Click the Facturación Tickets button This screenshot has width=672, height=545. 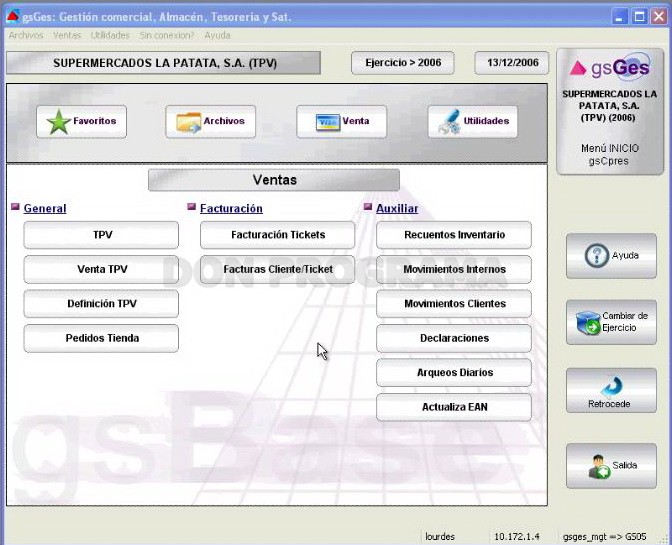click(x=277, y=235)
